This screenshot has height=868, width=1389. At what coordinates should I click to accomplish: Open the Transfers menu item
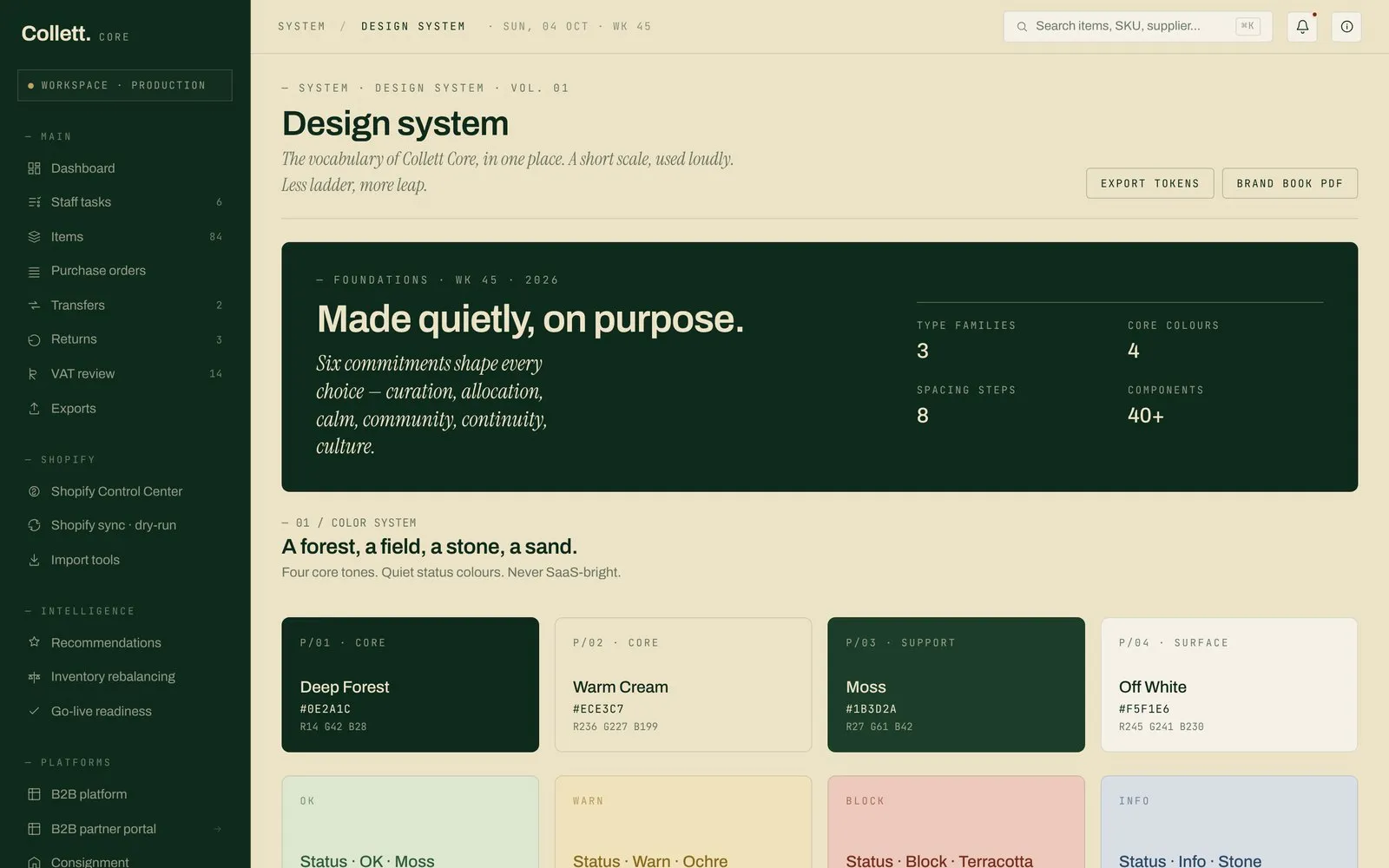125,306
